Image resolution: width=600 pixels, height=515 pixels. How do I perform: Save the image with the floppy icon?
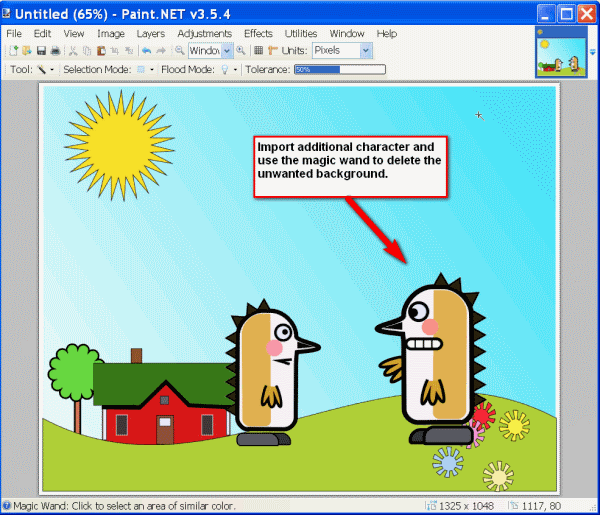41,51
